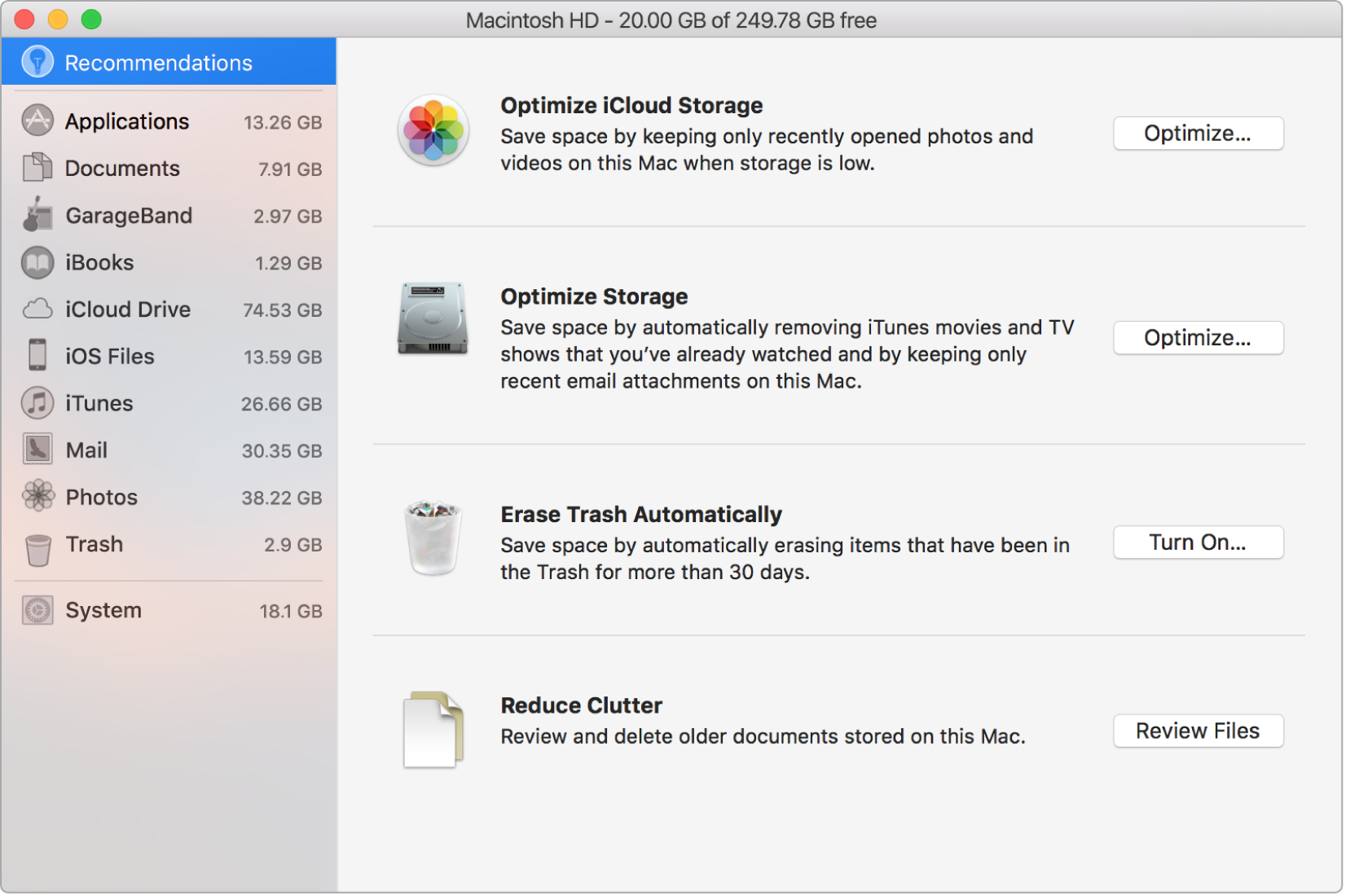Click the hard drive icon beside Optimize Storage
The image size is (1346, 896).
[433, 319]
